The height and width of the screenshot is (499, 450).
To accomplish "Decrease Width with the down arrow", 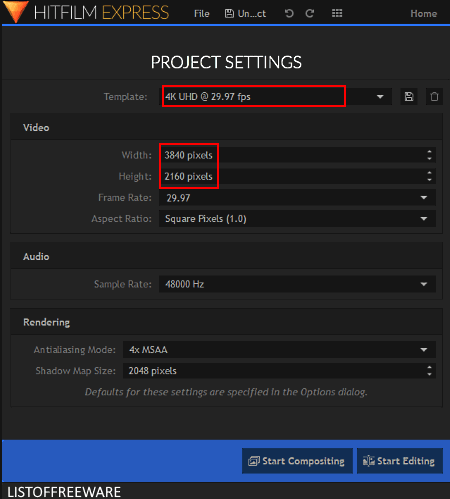I will coord(429,159).
